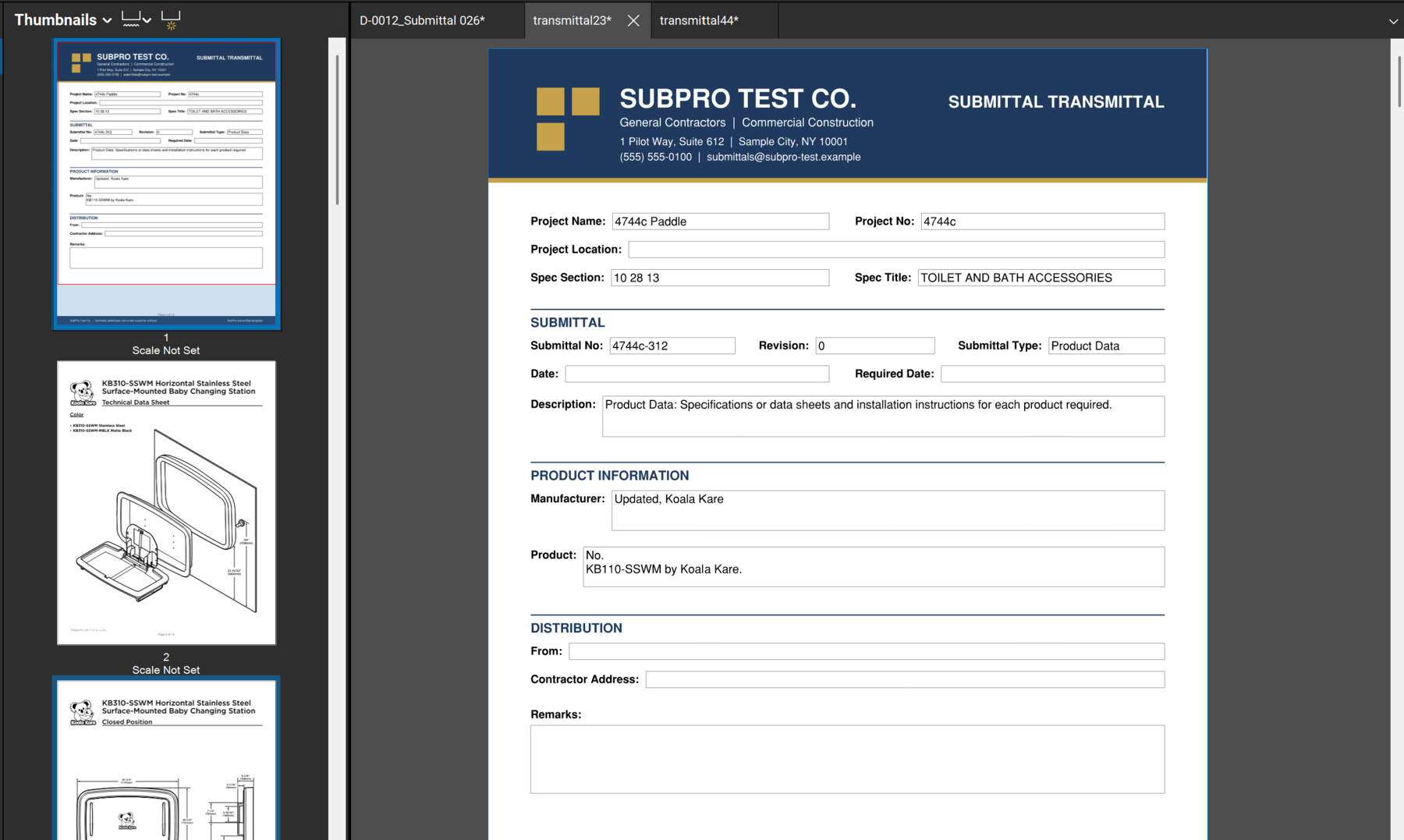Click the Thumbnails panel vertical scrollbar
Screen dimensions: 1404x840
click(337, 129)
